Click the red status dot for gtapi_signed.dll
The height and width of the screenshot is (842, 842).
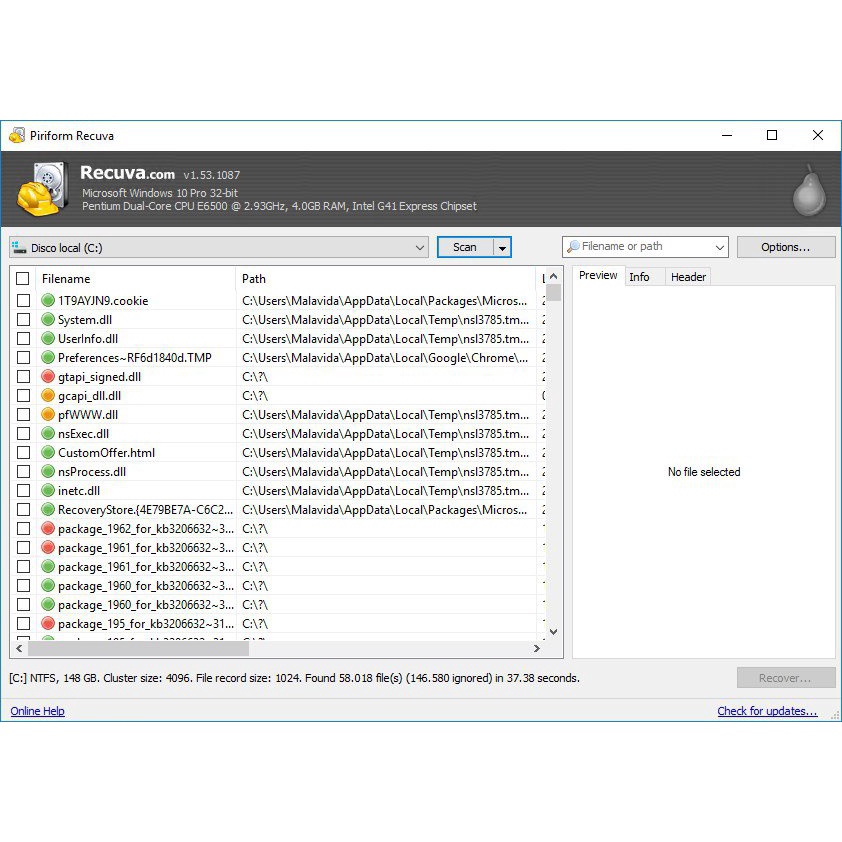tap(48, 376)
